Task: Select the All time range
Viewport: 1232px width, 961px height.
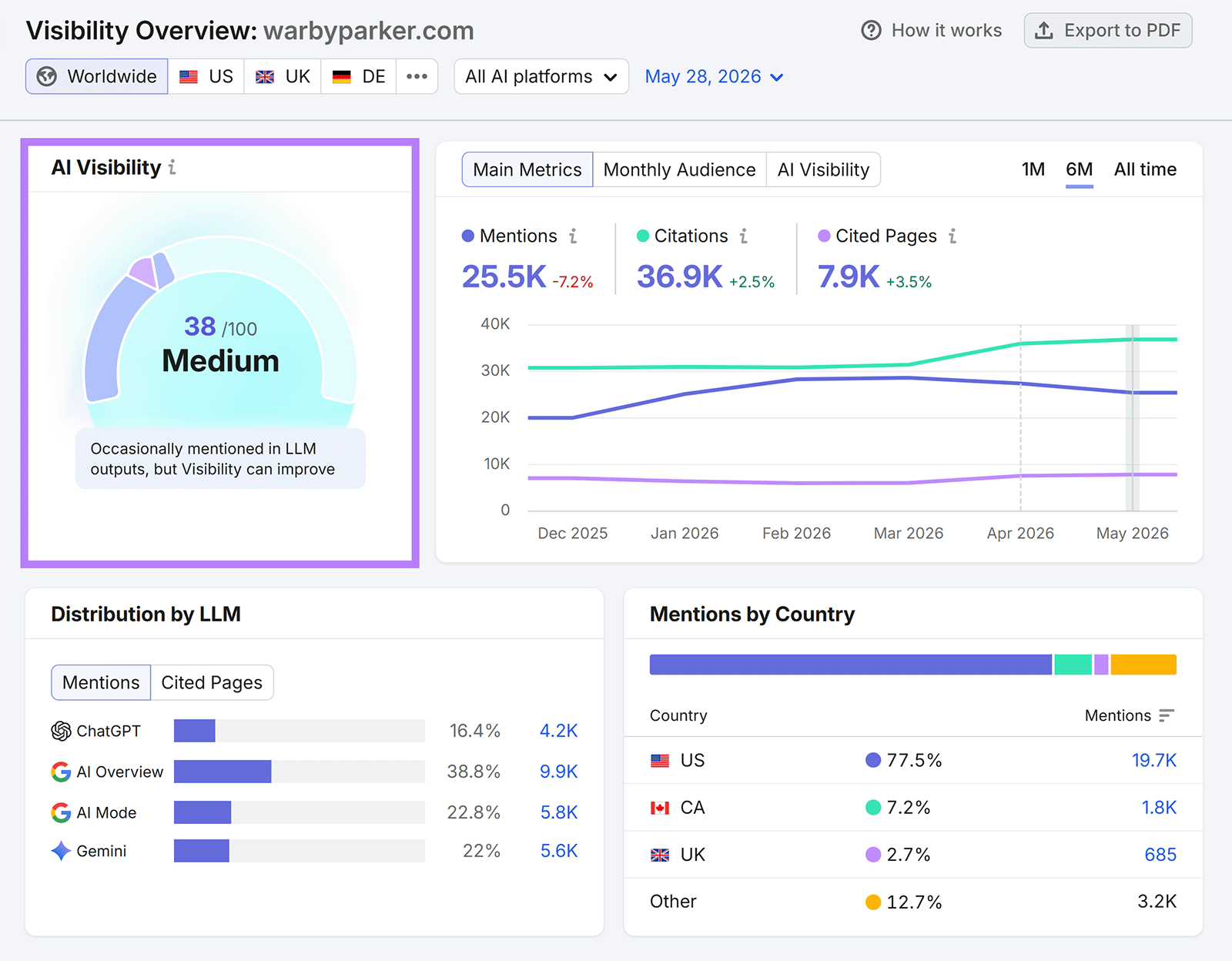Action: (1145, 169)
